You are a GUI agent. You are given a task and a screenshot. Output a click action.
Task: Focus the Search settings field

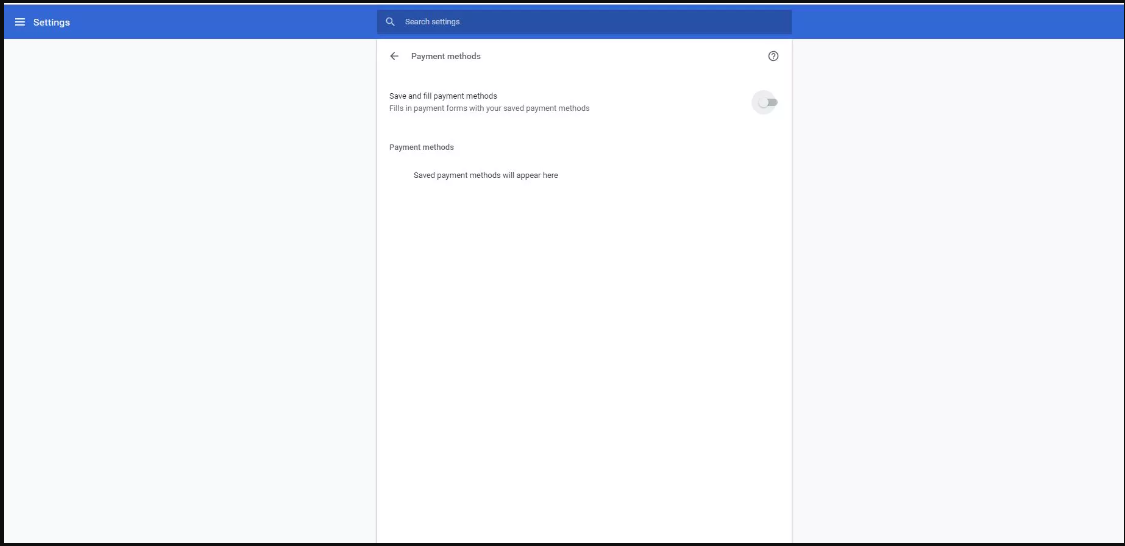tap(584, 22)
